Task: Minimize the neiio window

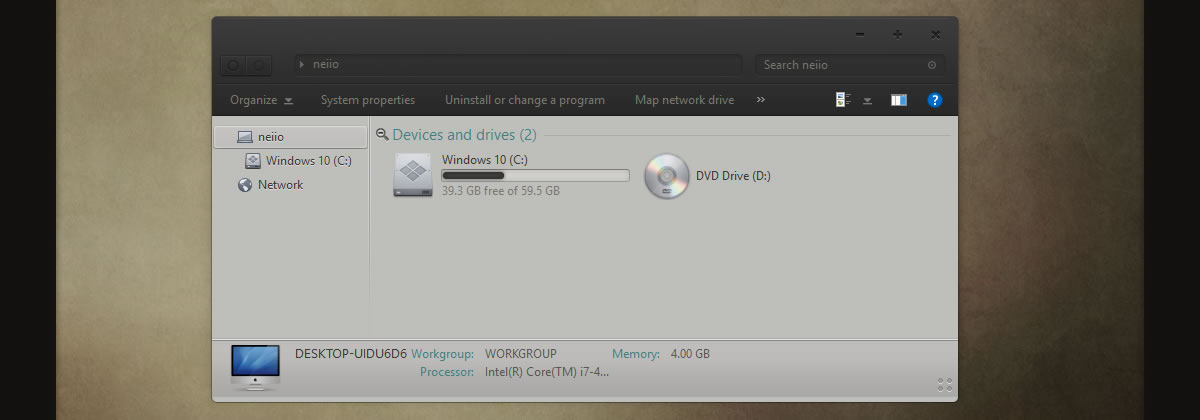Action: pos(860,34)
